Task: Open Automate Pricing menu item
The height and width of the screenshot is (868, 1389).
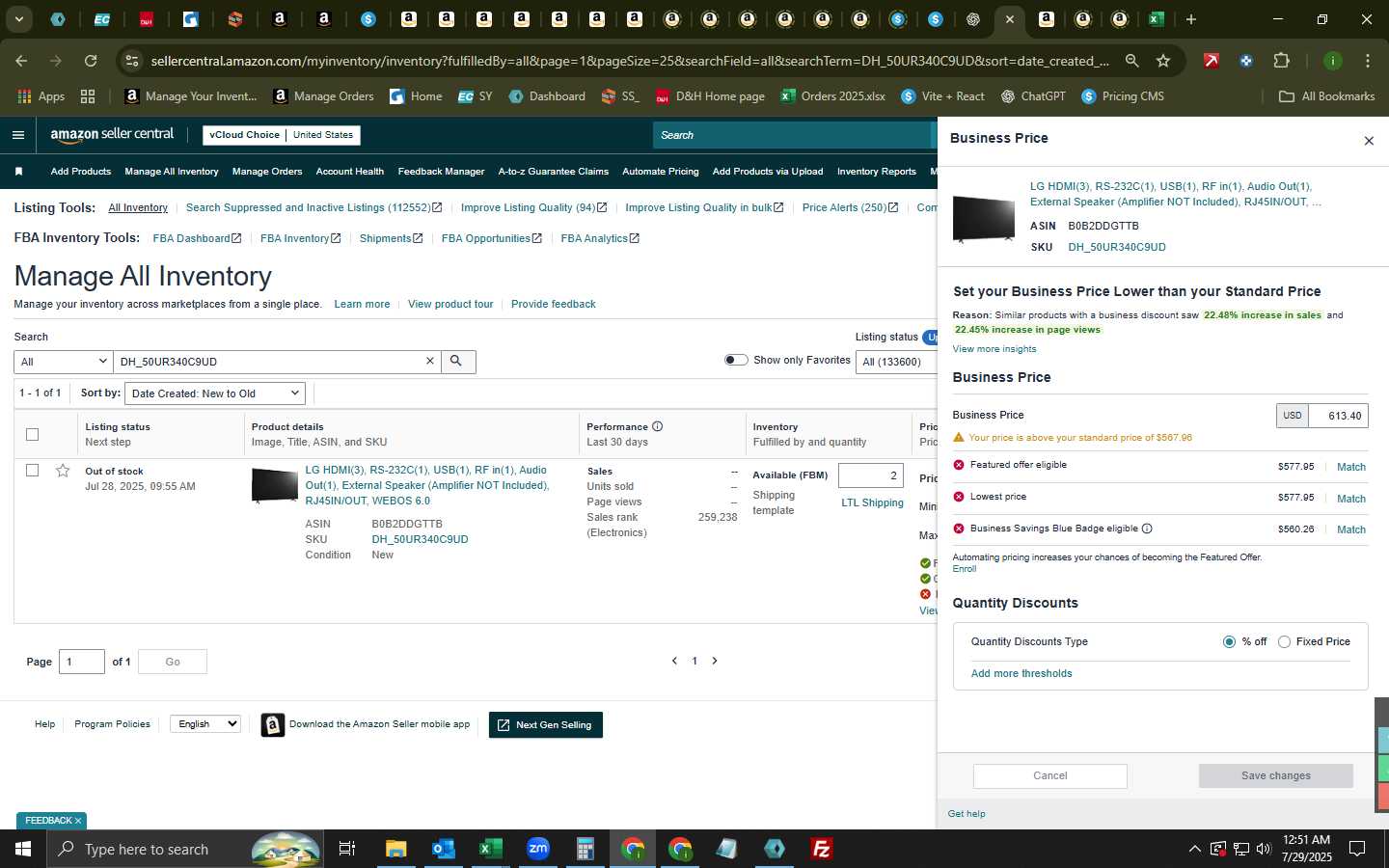Action: coord(661,172)
